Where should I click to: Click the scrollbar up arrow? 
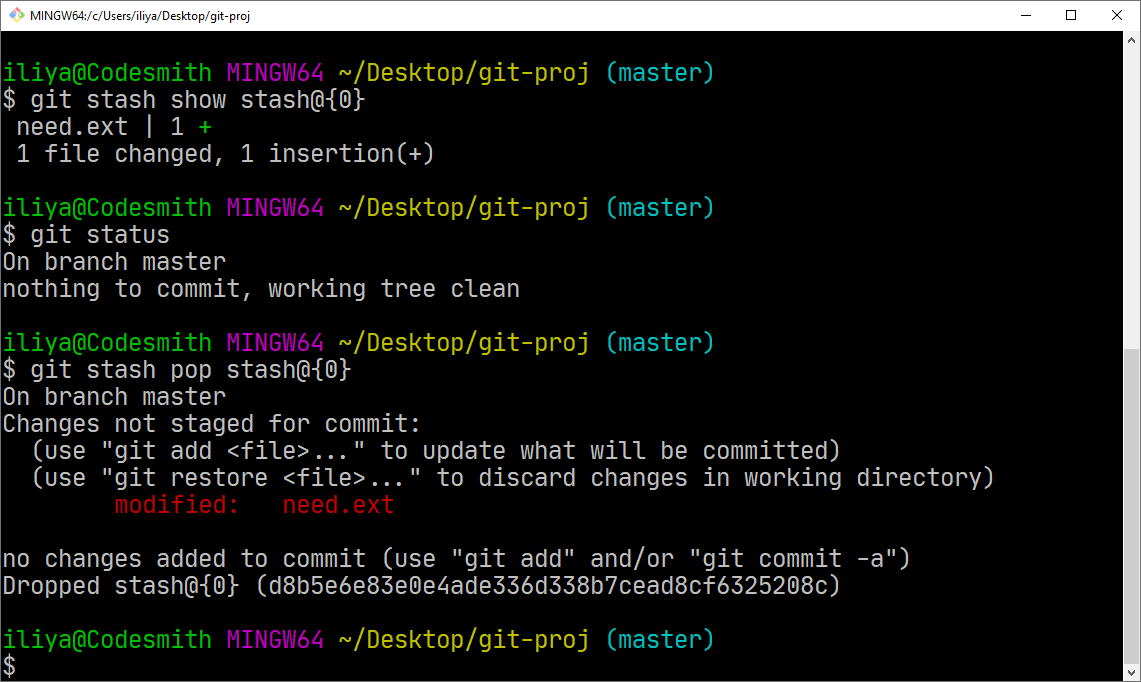[1132, 41]
